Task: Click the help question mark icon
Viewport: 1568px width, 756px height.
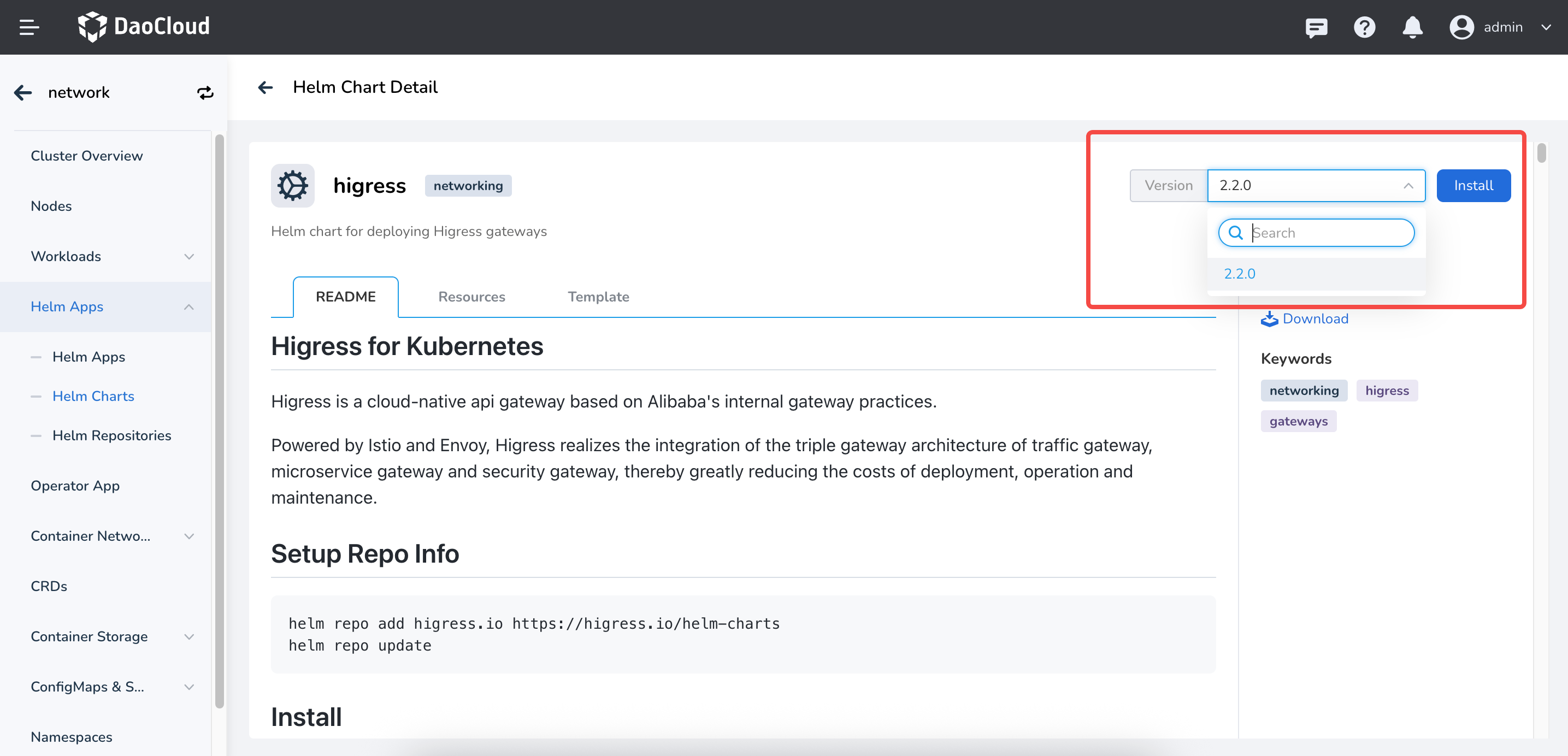Action: pos(1364,27)
